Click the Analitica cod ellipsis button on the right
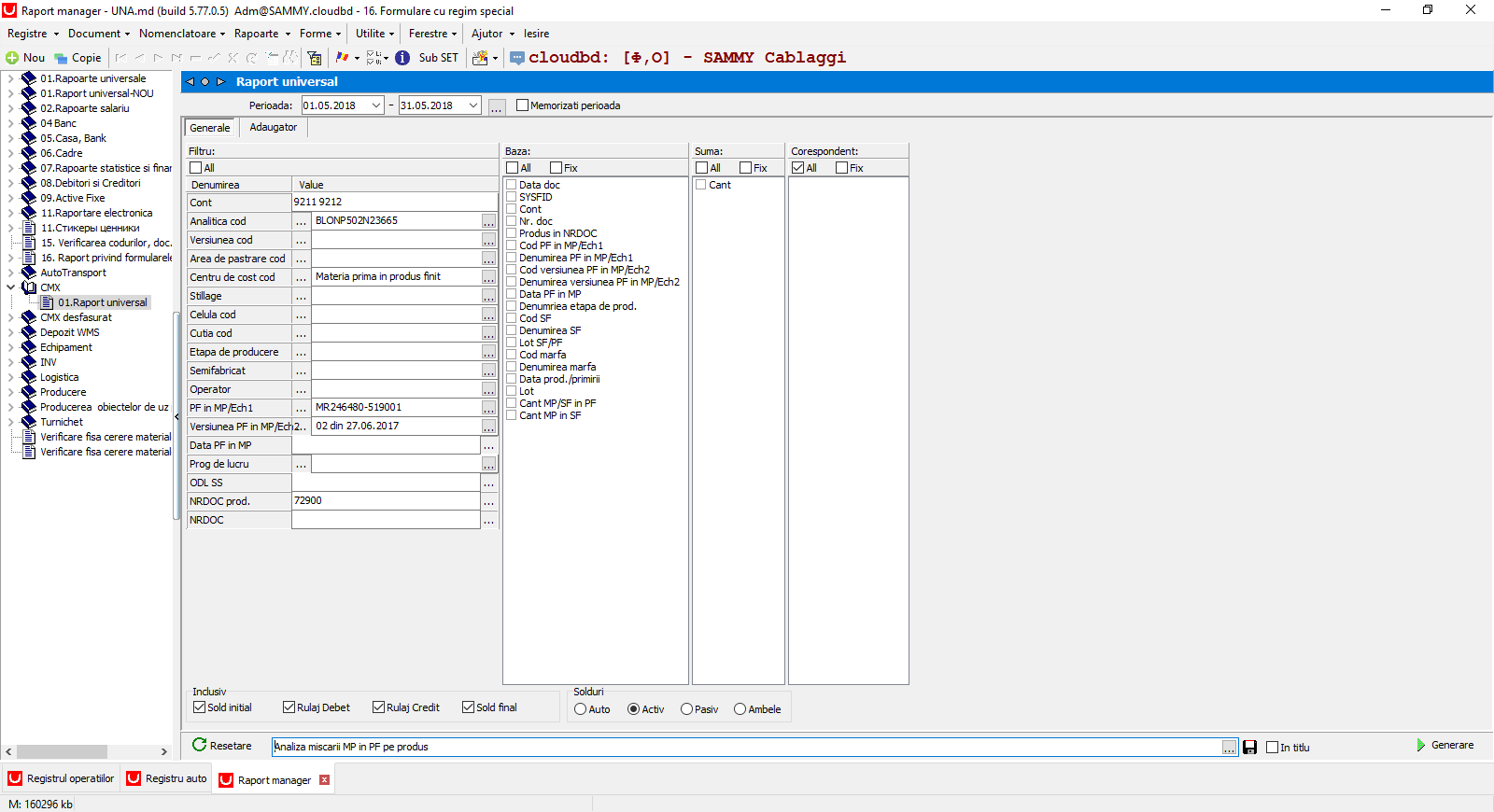 point(488,221)
